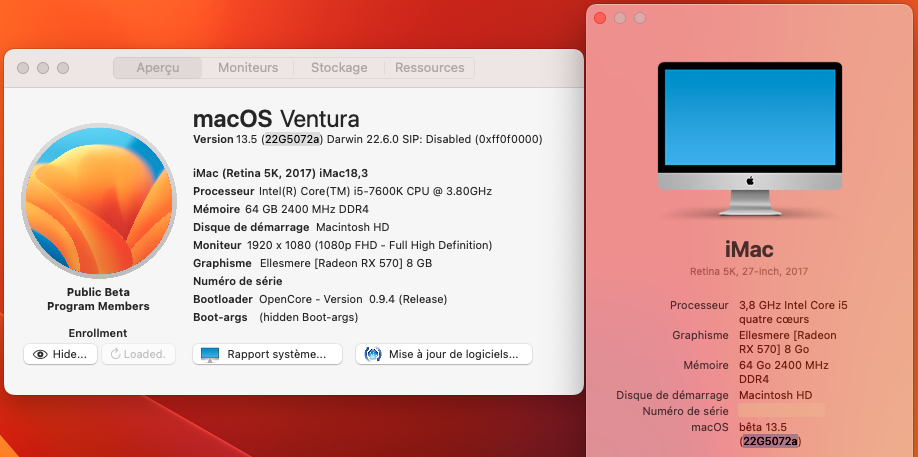Zoom the iMac About window
This screenshot has height=457, width=918.
click(x=640, y=18)
